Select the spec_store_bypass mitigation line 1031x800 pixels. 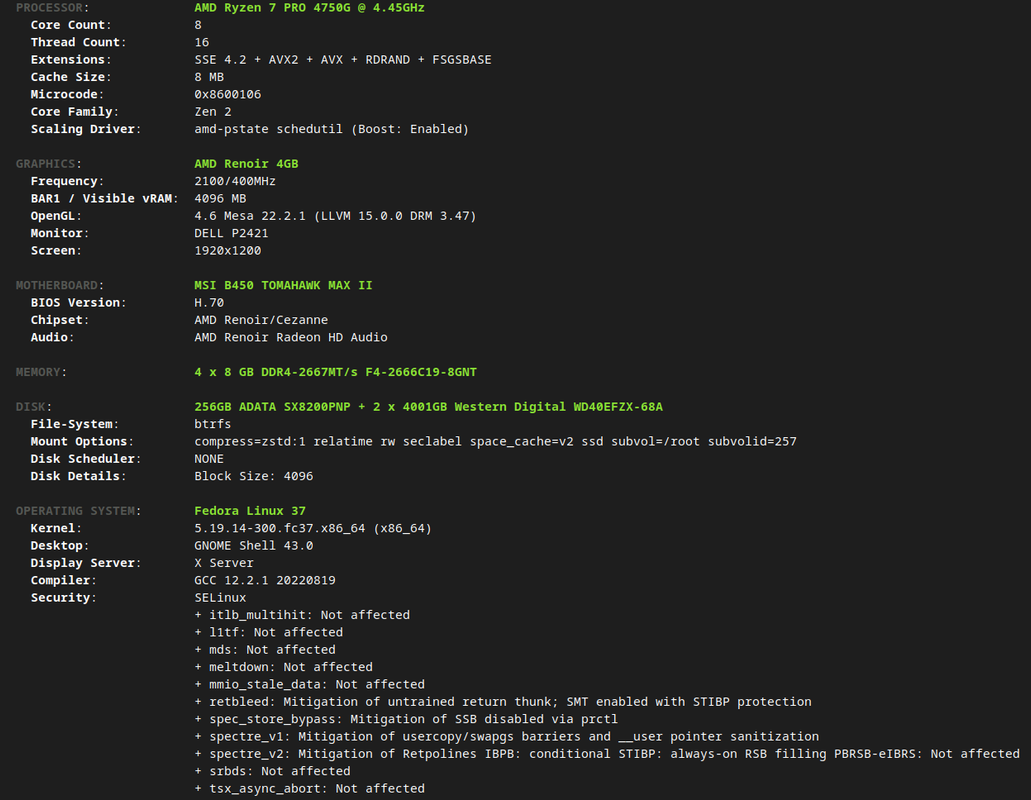(406, 719)
